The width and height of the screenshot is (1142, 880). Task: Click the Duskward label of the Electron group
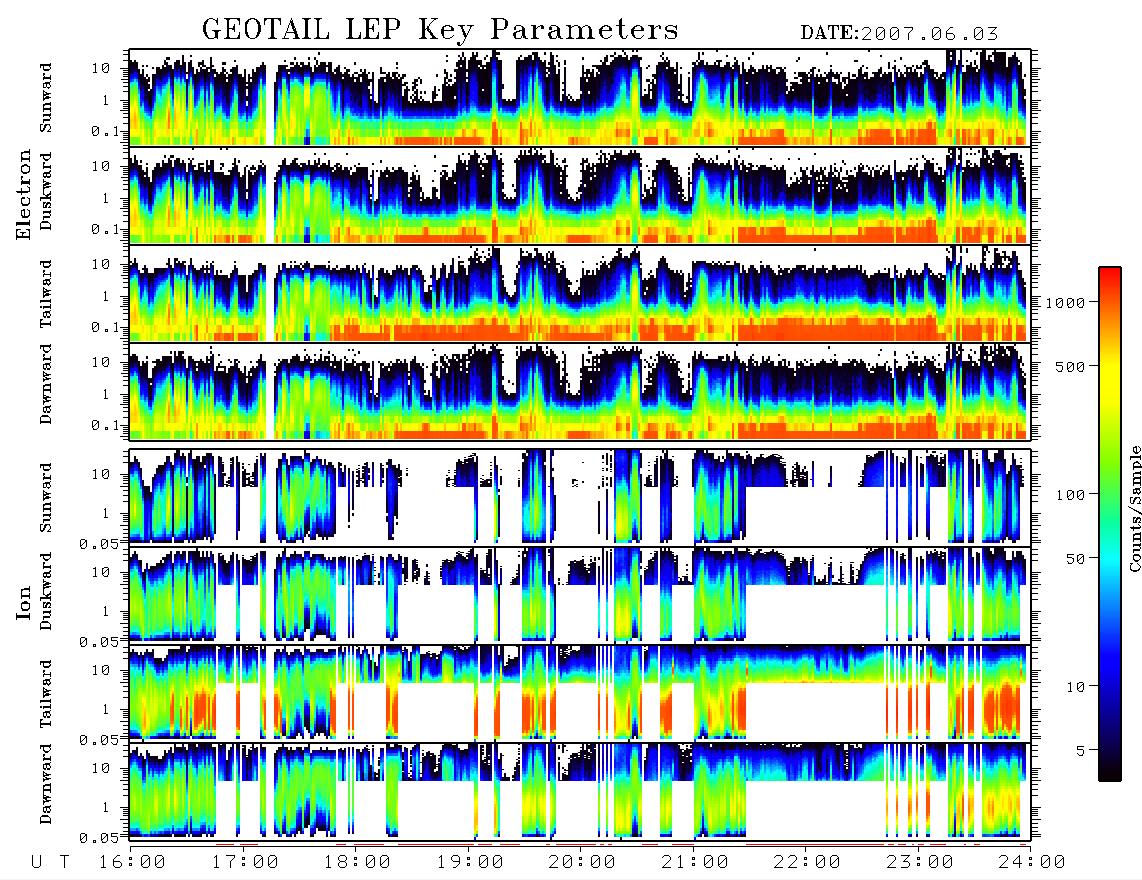(45, 192)
